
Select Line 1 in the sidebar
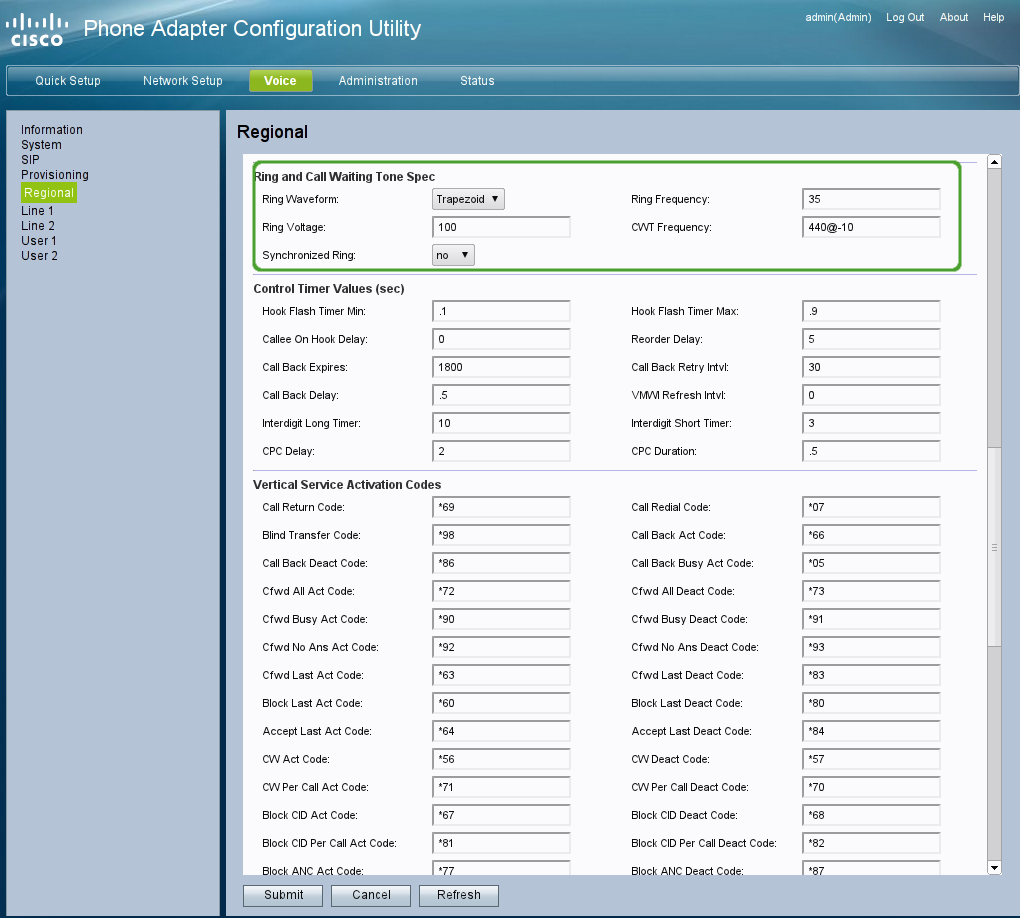click(38, 211)
